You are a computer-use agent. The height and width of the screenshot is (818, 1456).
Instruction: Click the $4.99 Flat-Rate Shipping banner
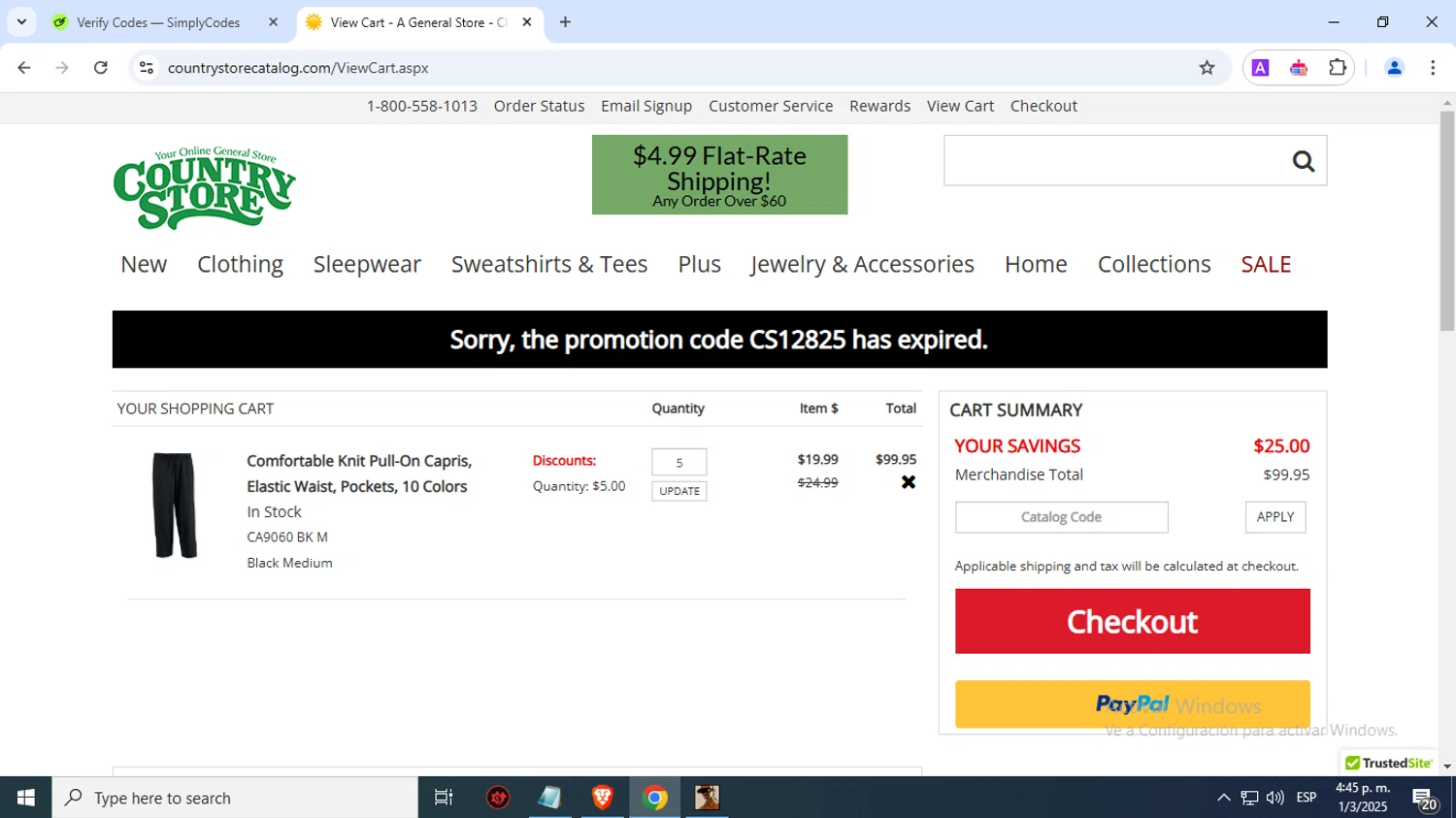pyautogui.click(x=719, y=175)
